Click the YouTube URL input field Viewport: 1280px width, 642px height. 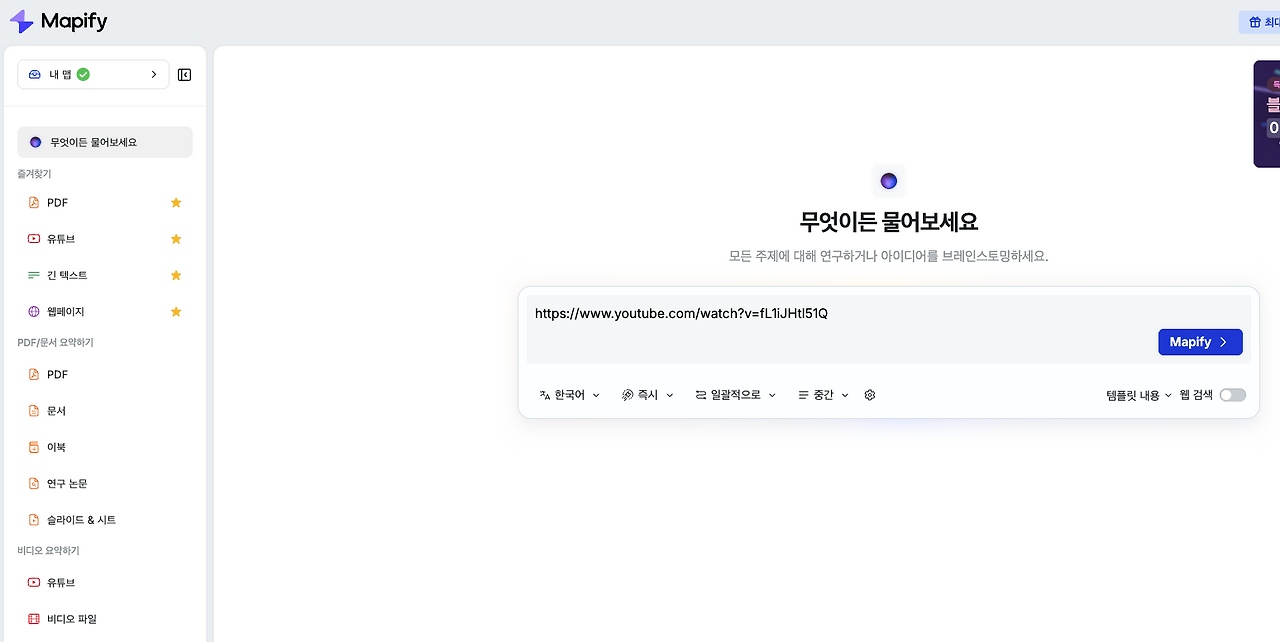[x=800, y=313]
